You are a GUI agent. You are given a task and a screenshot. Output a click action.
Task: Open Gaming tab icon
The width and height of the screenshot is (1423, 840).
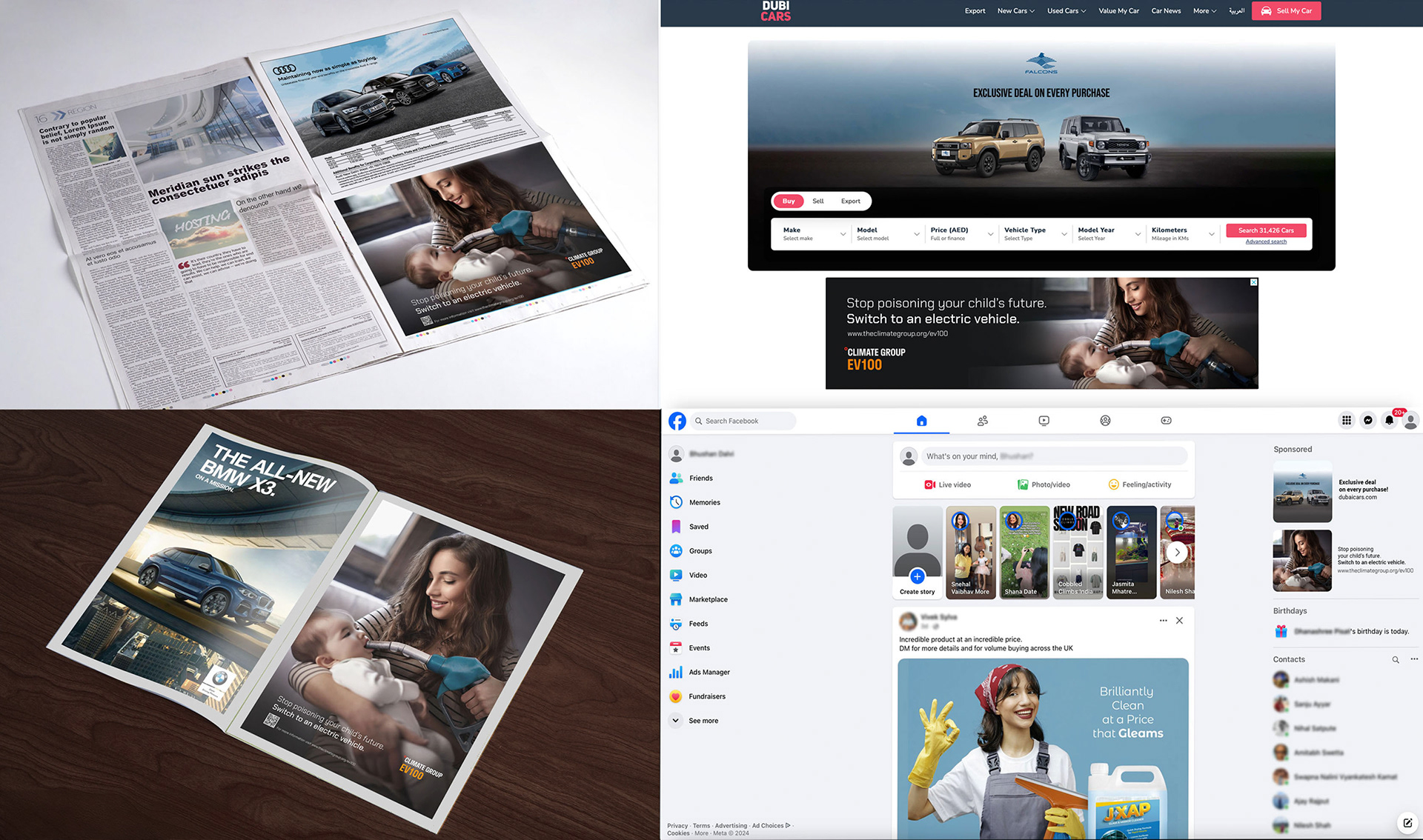click(x=1166, y=421)
